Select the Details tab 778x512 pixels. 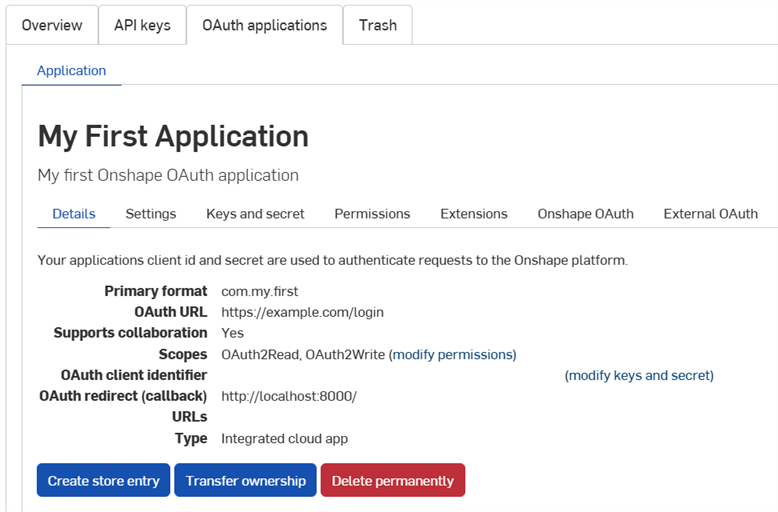click(74, 214)
